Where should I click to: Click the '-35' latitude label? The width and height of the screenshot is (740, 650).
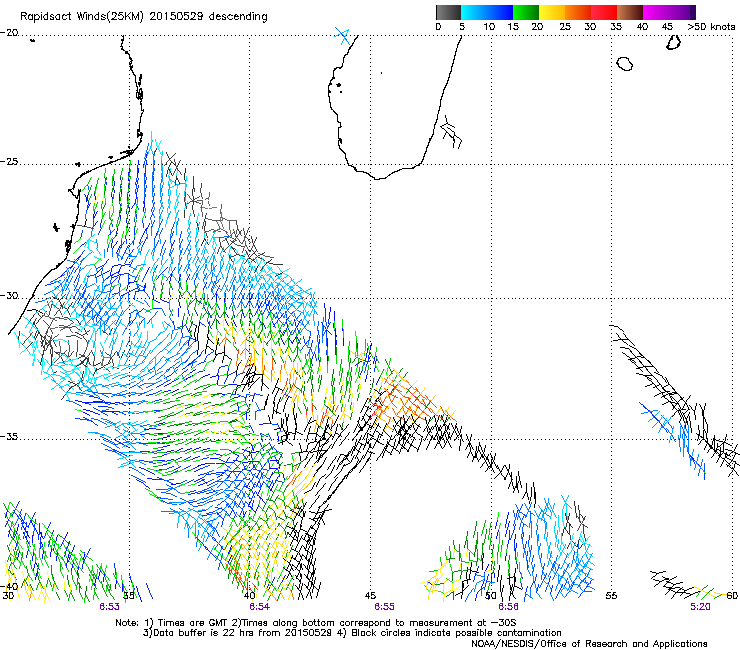point(9,437)
